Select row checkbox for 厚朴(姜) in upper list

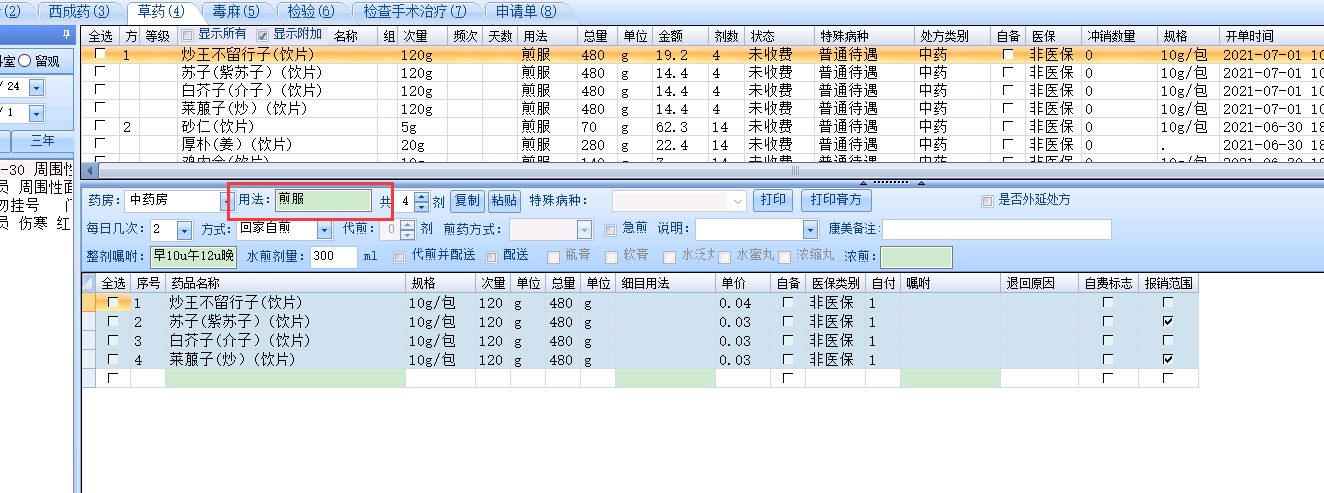(x=99, y=145)
